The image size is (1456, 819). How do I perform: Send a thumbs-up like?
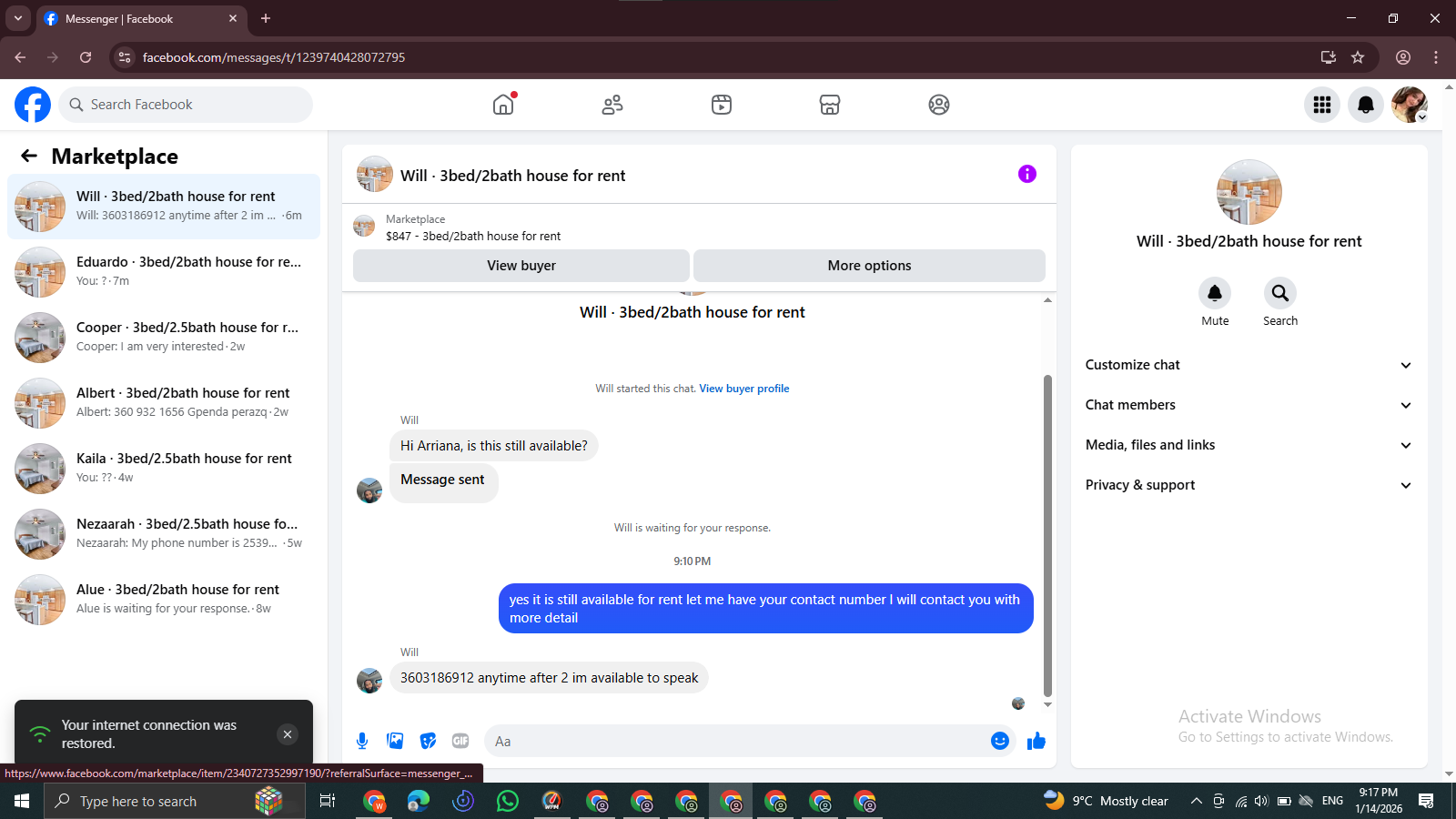tap(1036, 741)
